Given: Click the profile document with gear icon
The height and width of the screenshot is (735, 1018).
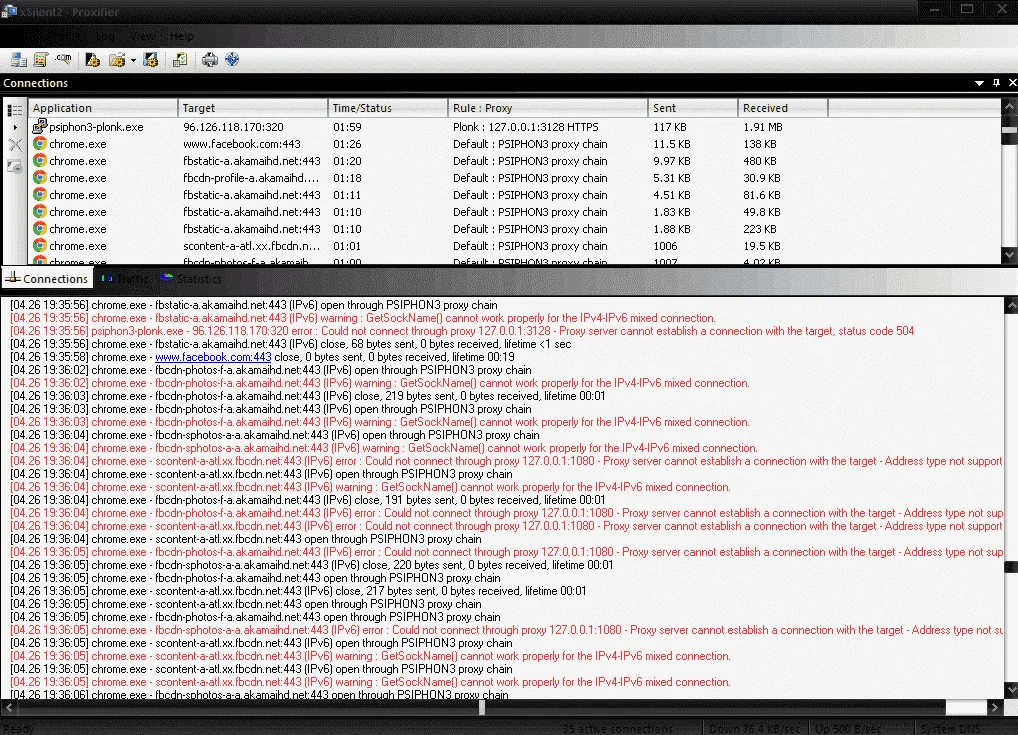Looking at the screenshot, I should (93, 60).
